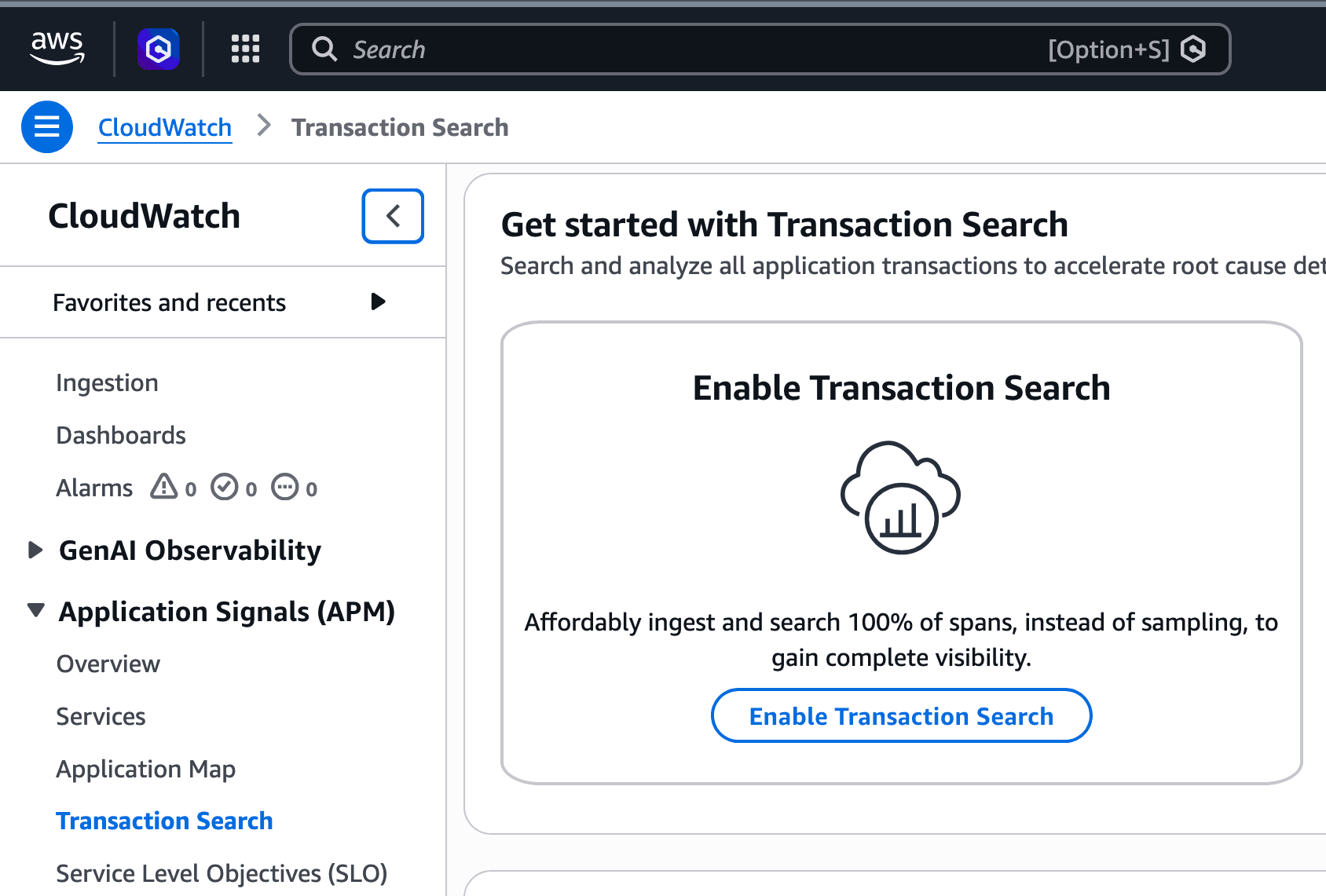Viewport: 1326px width, 896px height.
Task: Open Ingestion in the sidebar
Action: pyautogui.click(x=108, y=382)
